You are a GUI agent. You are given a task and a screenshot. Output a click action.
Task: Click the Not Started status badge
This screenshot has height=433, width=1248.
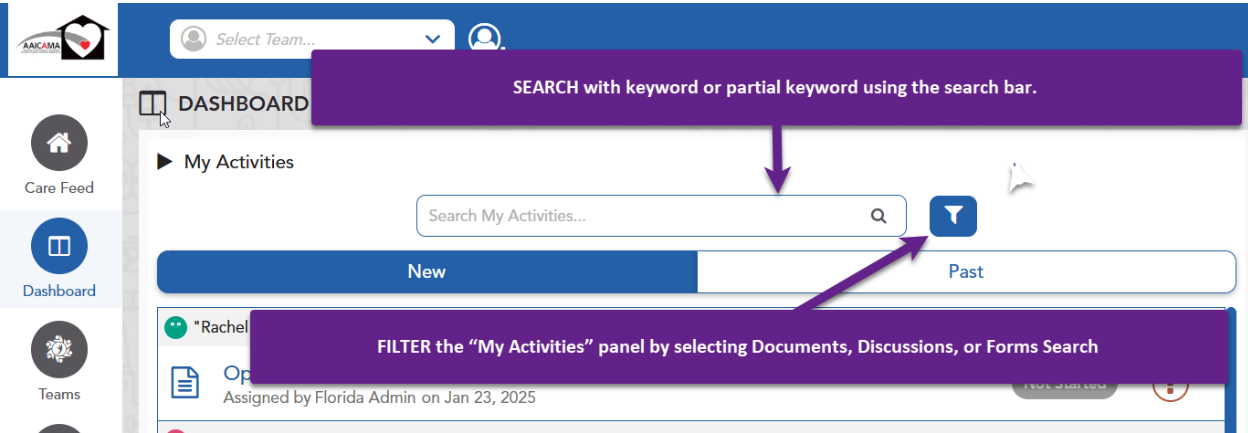click(1064, 386)
